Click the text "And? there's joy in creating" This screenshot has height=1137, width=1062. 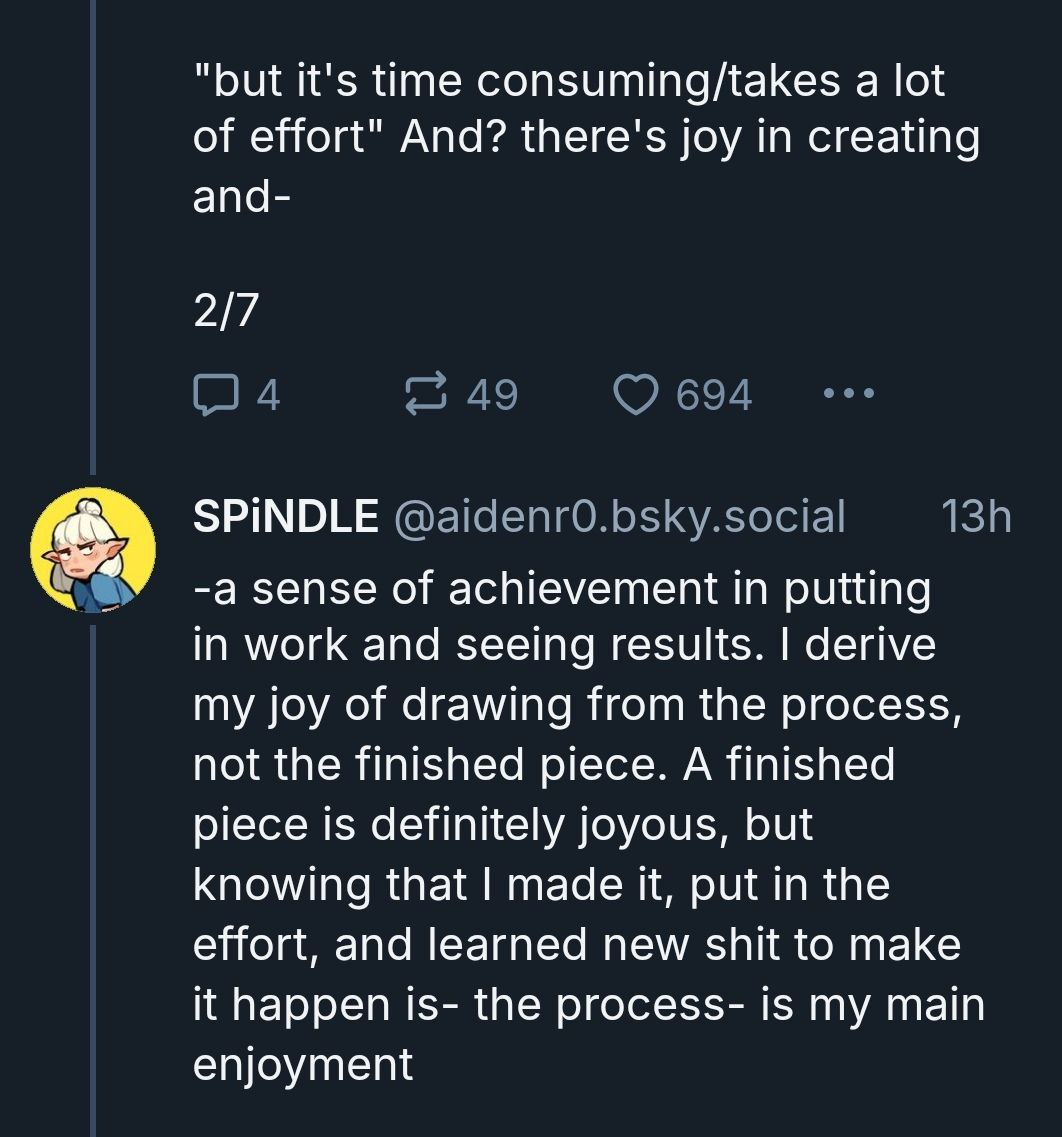tap(690, 139)
